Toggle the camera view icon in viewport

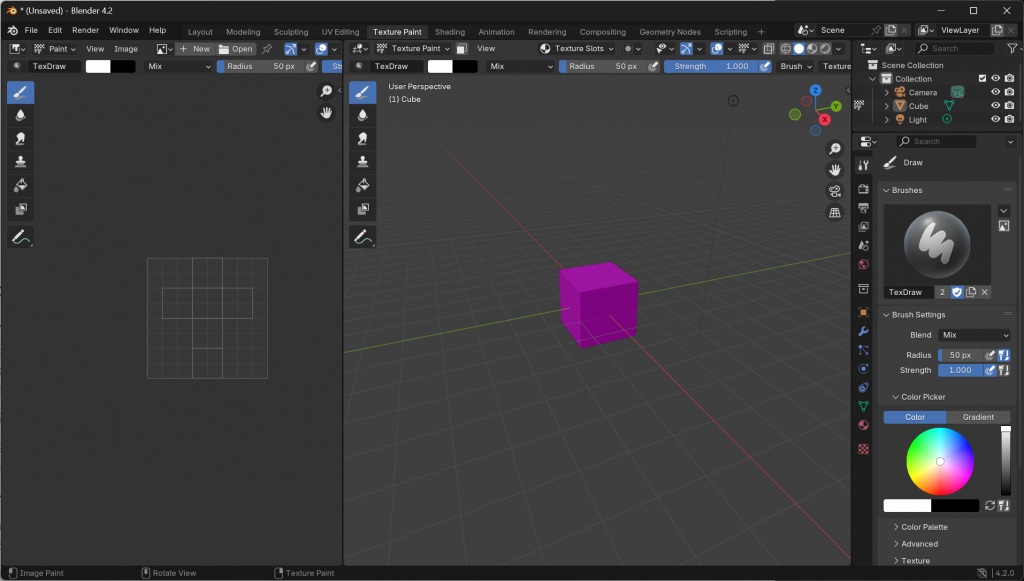pyautogui.click(x=835, y=191)
